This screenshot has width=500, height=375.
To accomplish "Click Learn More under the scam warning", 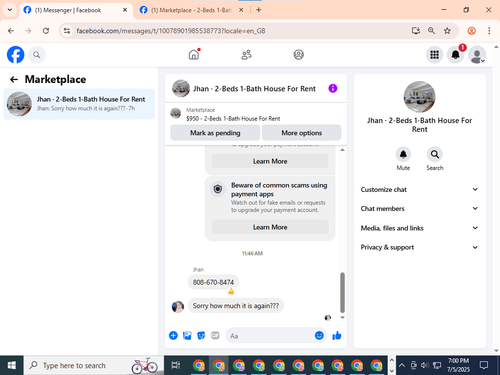I will pyautogui.click(x=270, y=227).
